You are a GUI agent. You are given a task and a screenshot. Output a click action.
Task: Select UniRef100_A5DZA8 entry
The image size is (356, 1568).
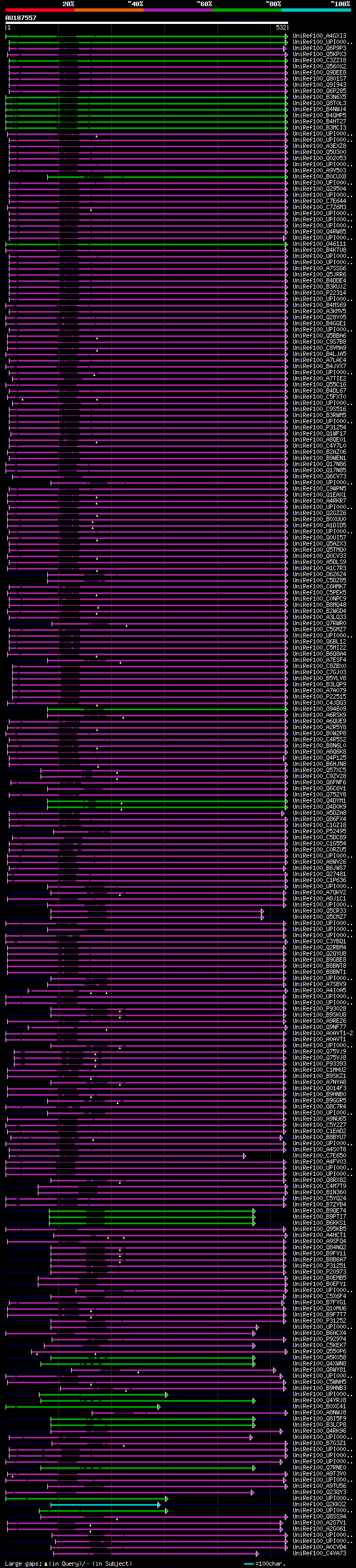point(319,813)
